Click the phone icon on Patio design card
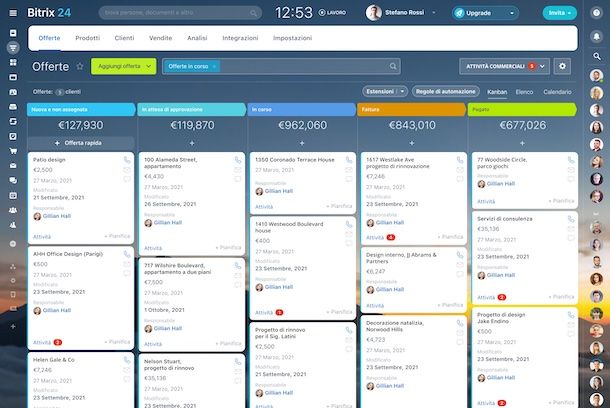610x408 pixels. pos(127,160)
